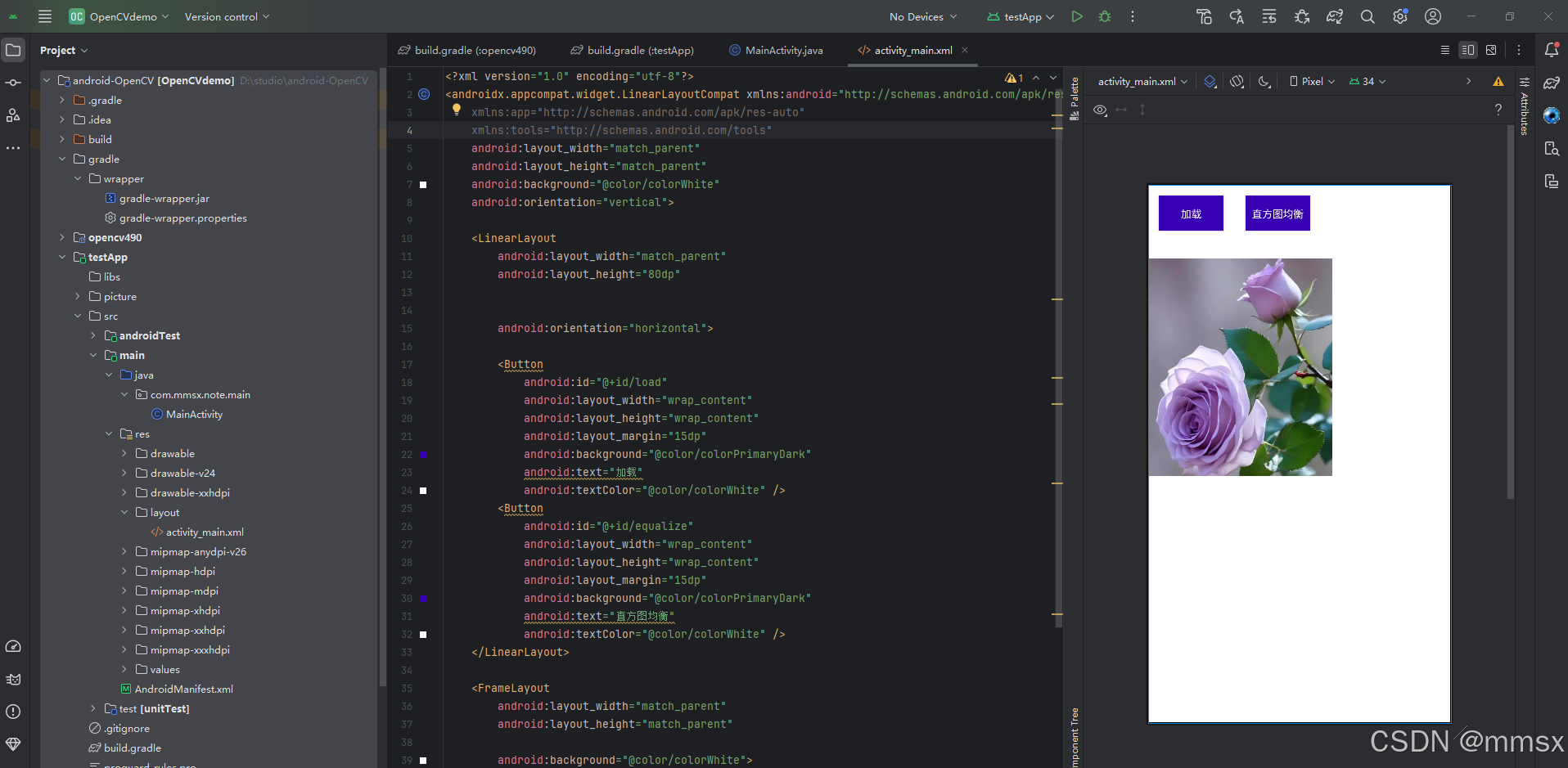Open the Project tool window icon
This screenshot has height=768, width=1568.
13,50
